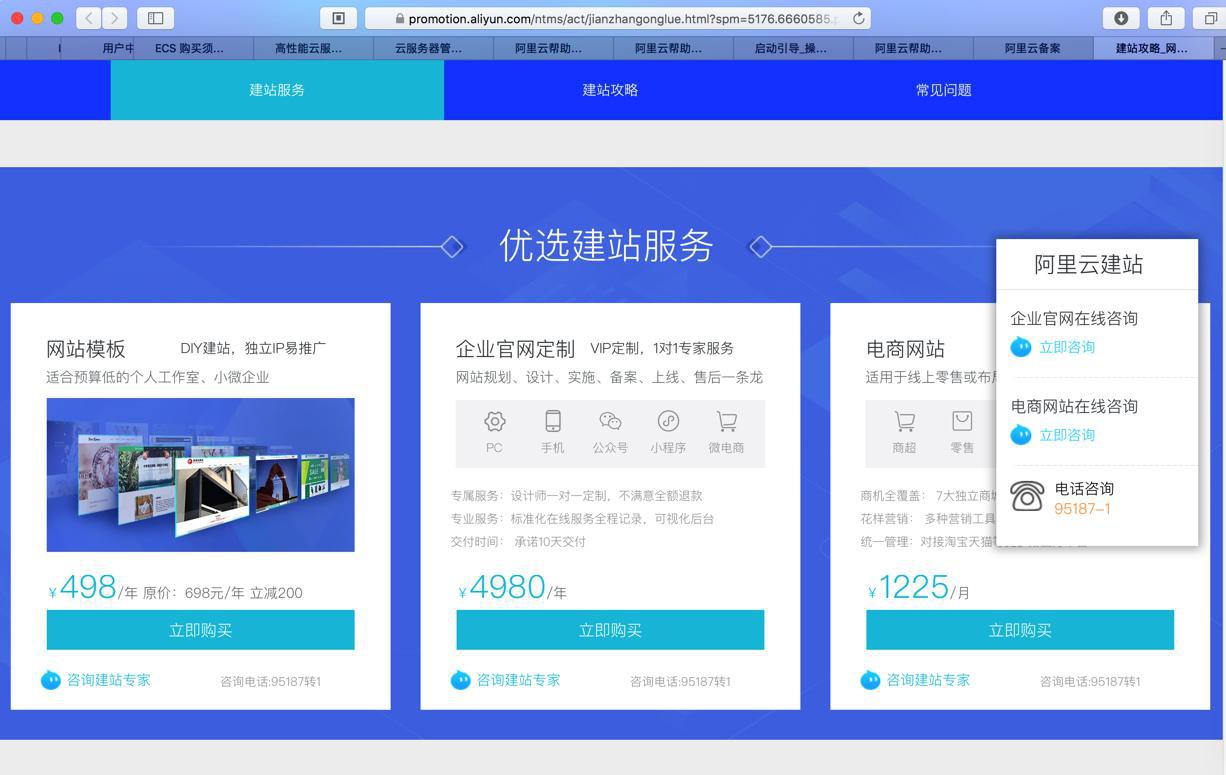1226x775 pixels.
Task: Go back with Safari's back arrow
Action: pyautogui.click(x=88, y=18)
